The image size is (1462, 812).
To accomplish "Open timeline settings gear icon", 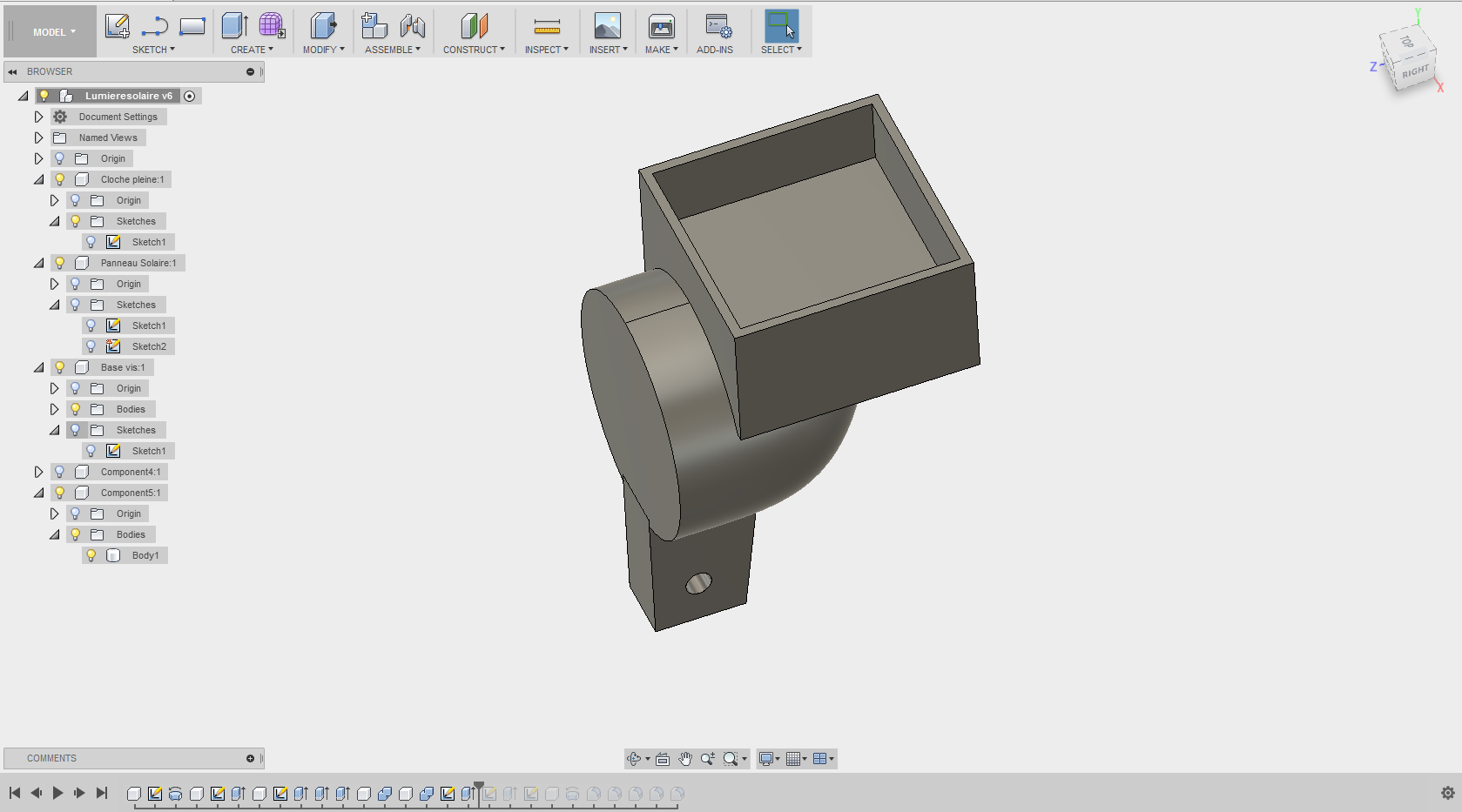I will click(x=1448, y=793).
